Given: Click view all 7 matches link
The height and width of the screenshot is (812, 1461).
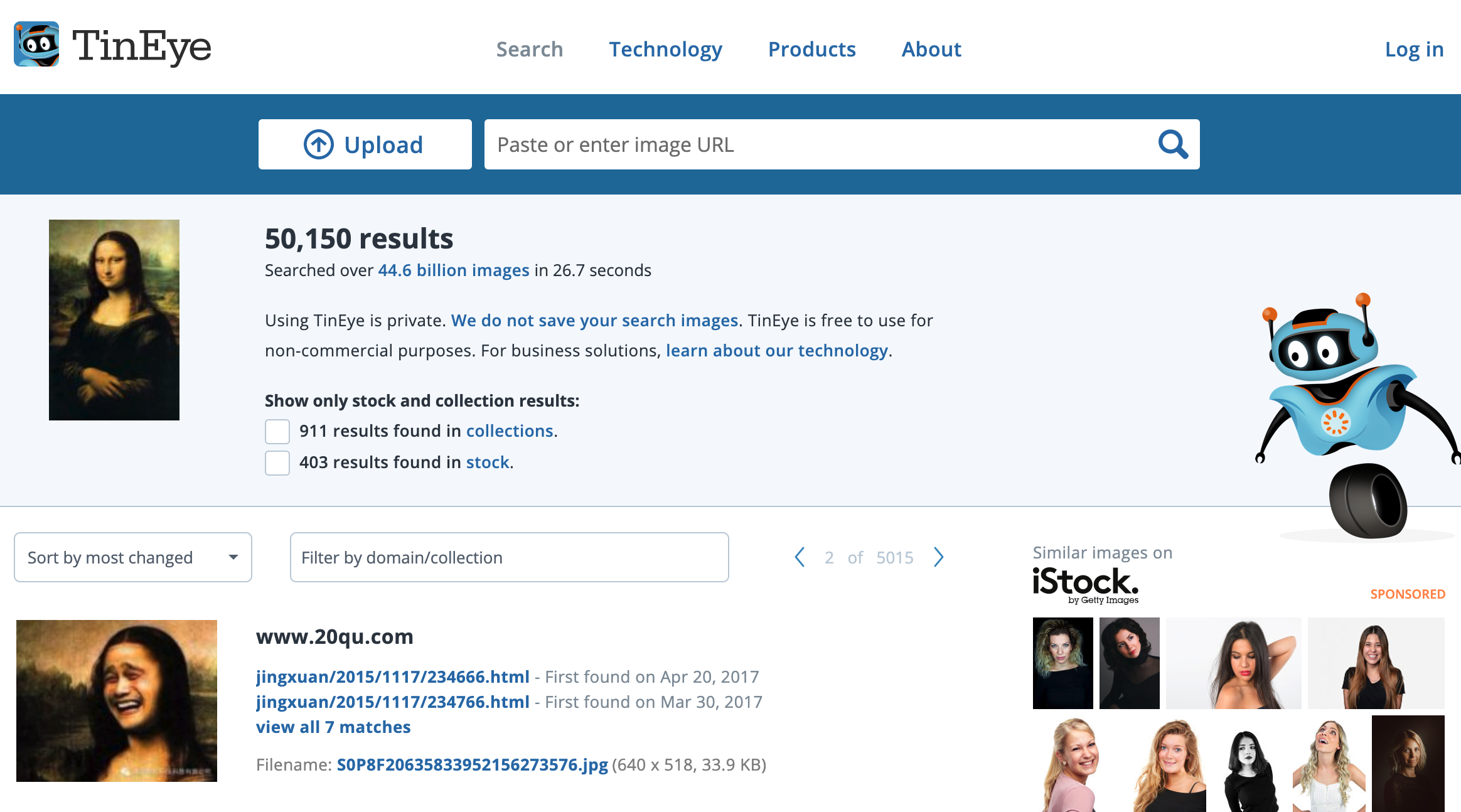Looking at the screenshot, I should coord(333,727).
